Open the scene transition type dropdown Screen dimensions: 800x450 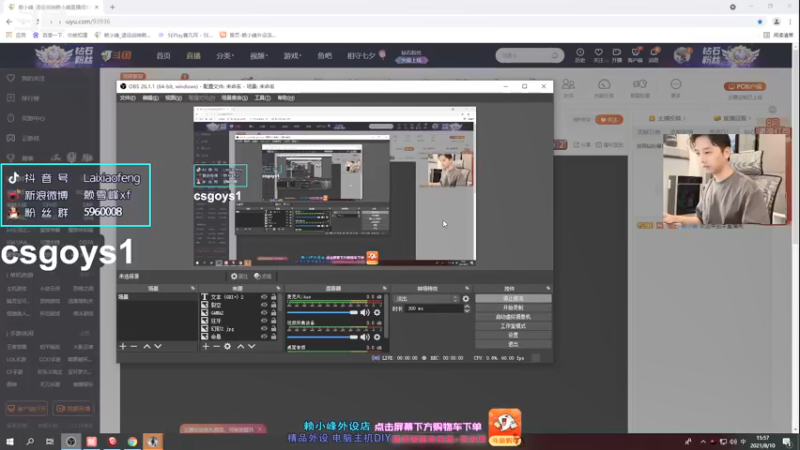click(427, 299)
